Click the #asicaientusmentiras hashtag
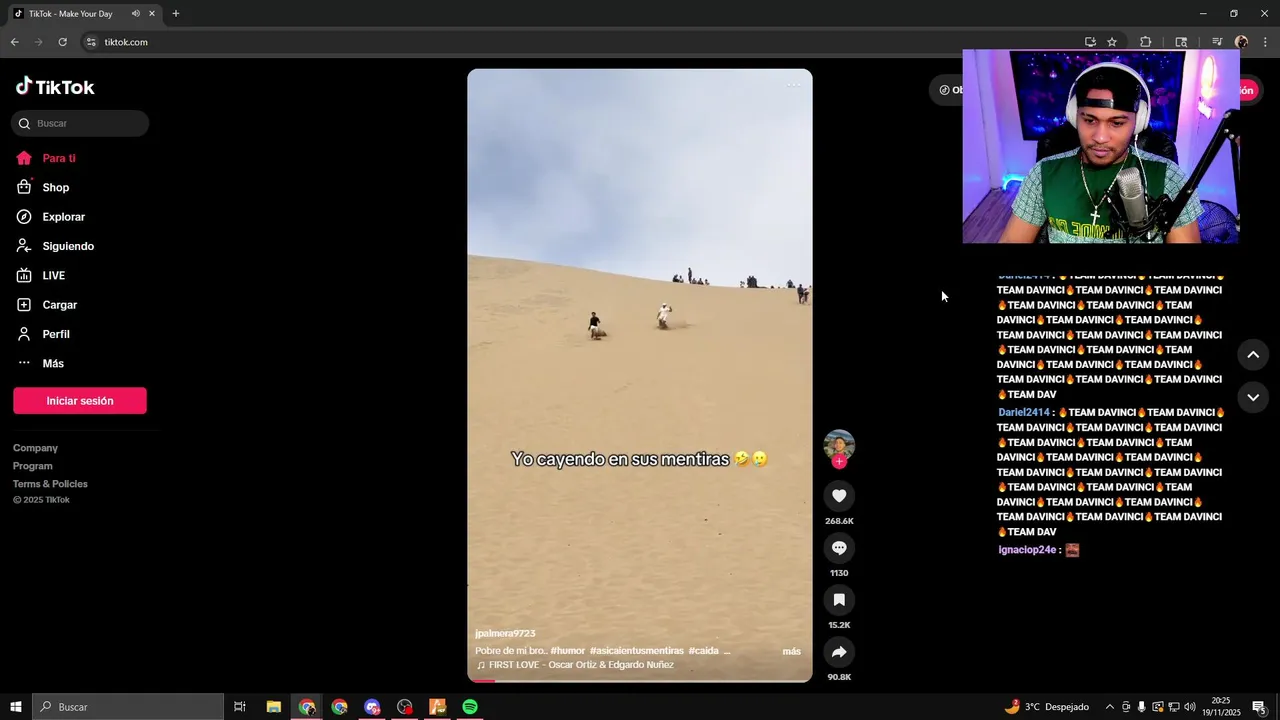 pos(636,651)
